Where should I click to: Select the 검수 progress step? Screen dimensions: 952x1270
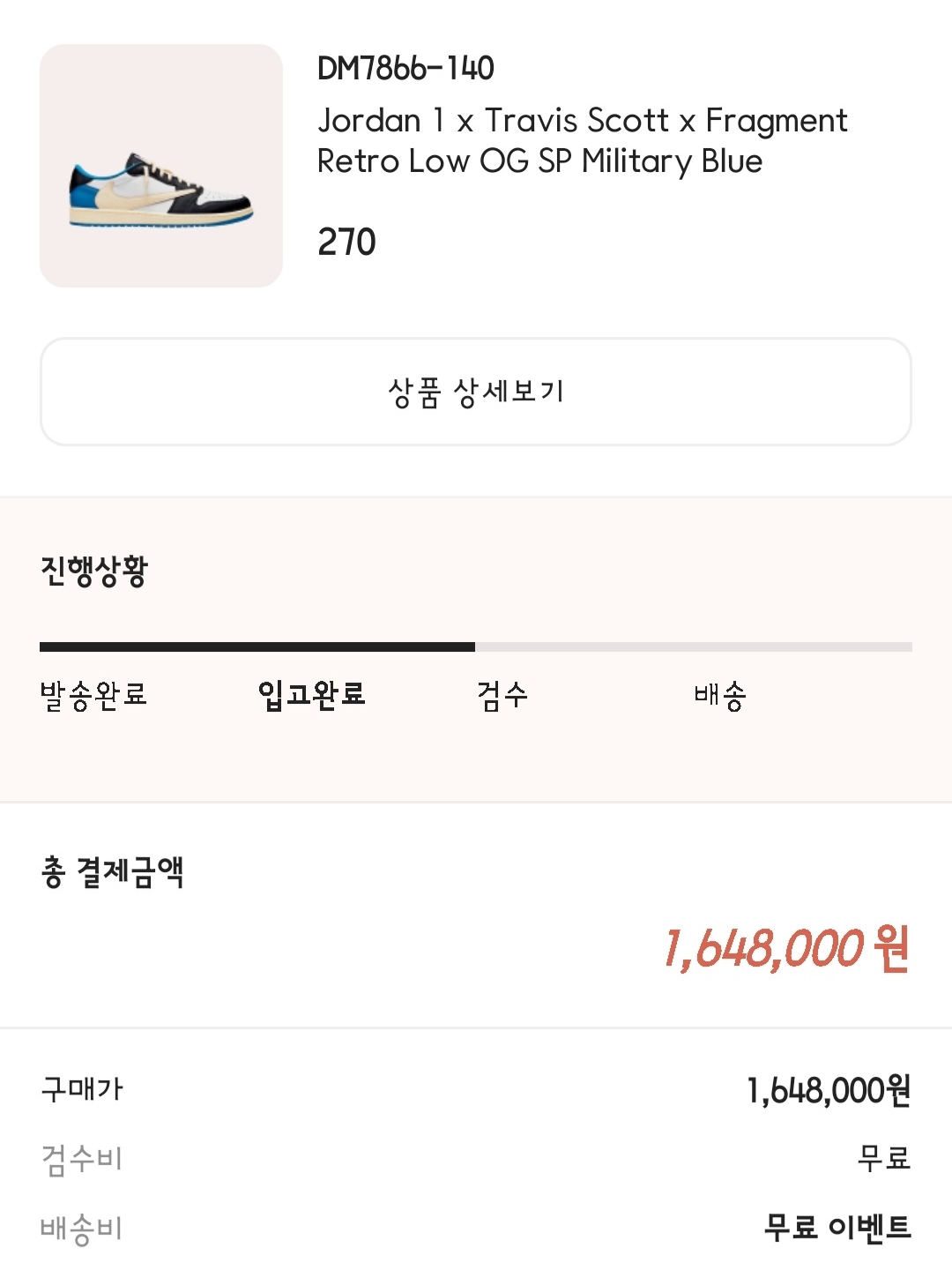tap(502, 695)
